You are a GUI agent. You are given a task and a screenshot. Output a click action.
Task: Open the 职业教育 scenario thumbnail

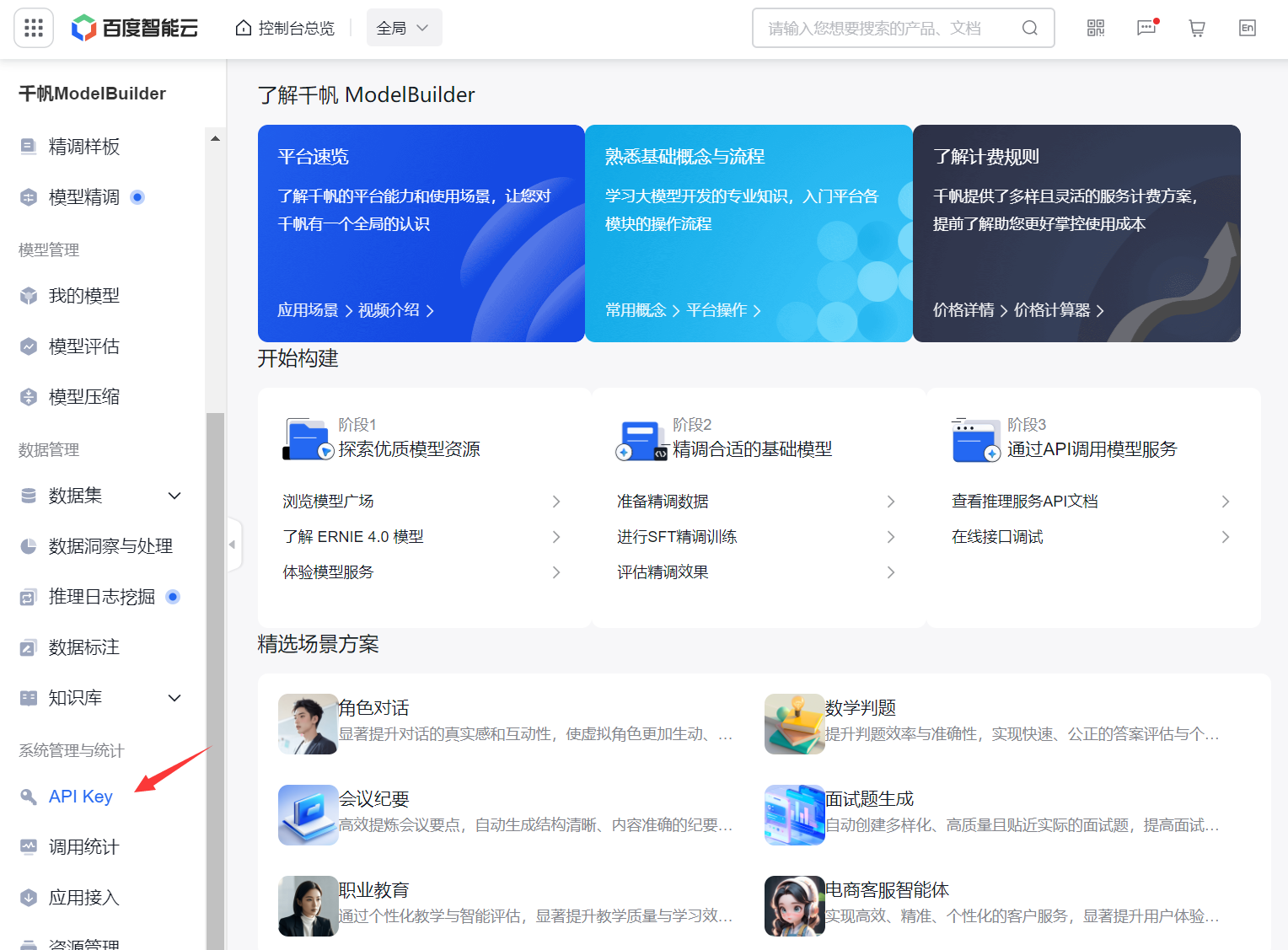point(308,906)
